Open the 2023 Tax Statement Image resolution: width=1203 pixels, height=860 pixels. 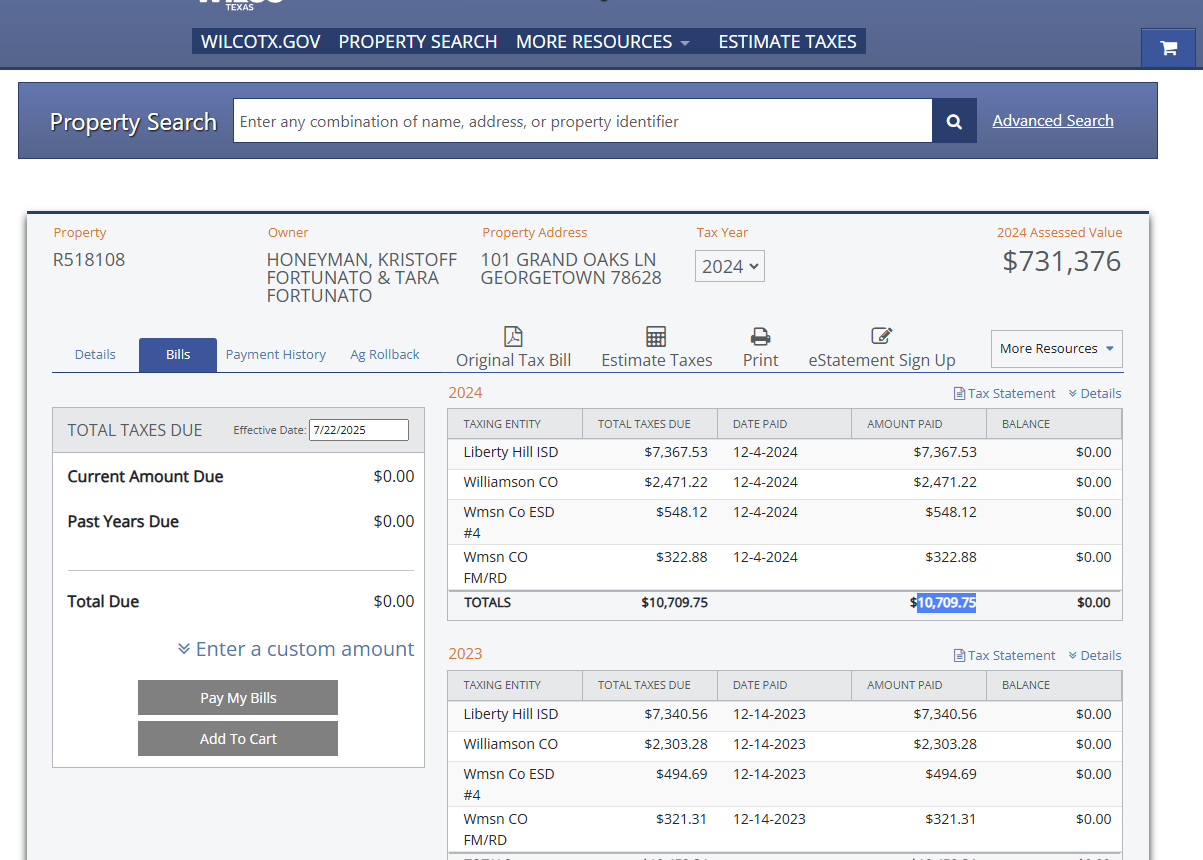[x=1004, y=655]
